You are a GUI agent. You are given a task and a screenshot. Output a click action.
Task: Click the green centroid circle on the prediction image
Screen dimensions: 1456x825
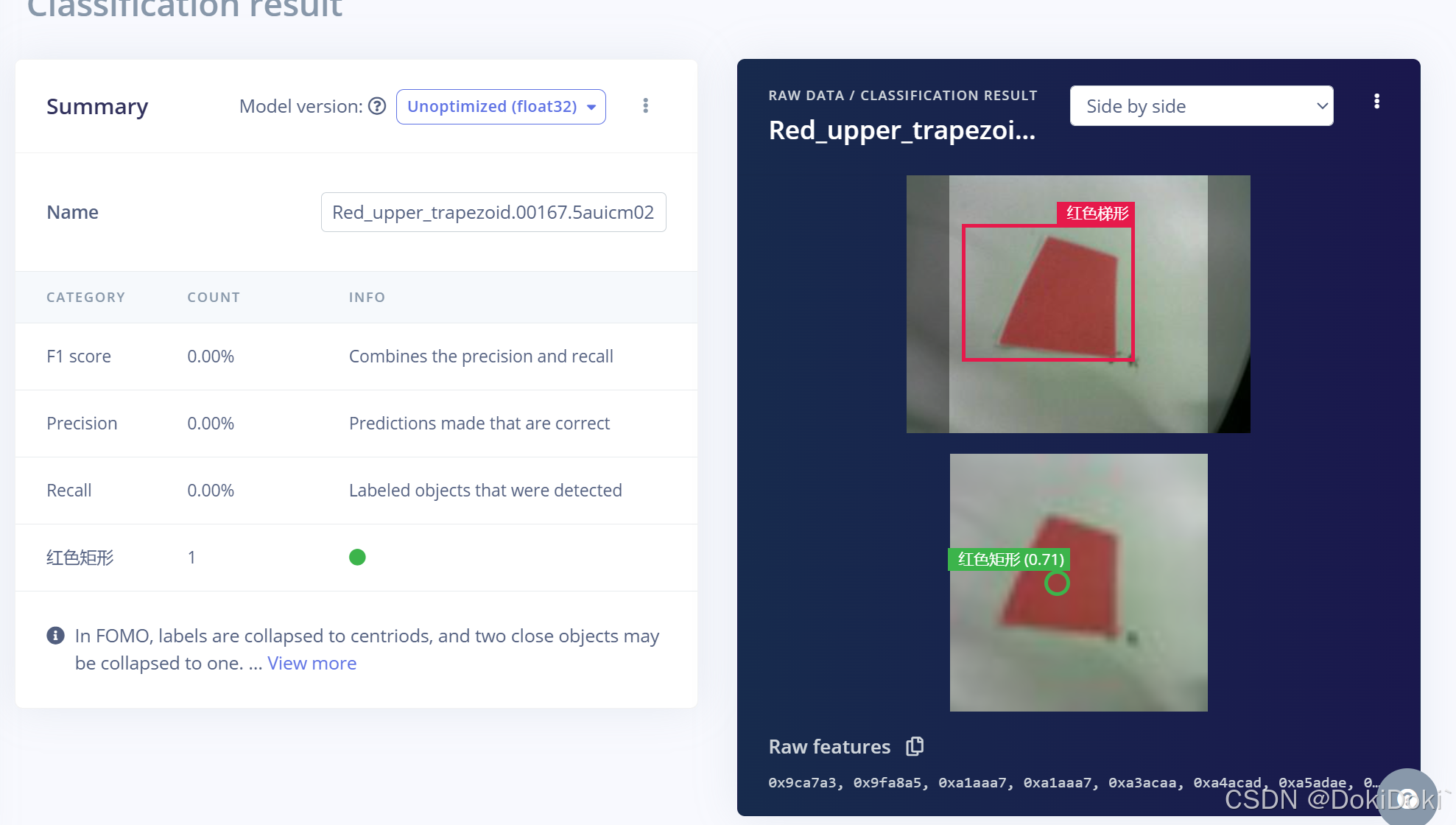(1057, 583)
